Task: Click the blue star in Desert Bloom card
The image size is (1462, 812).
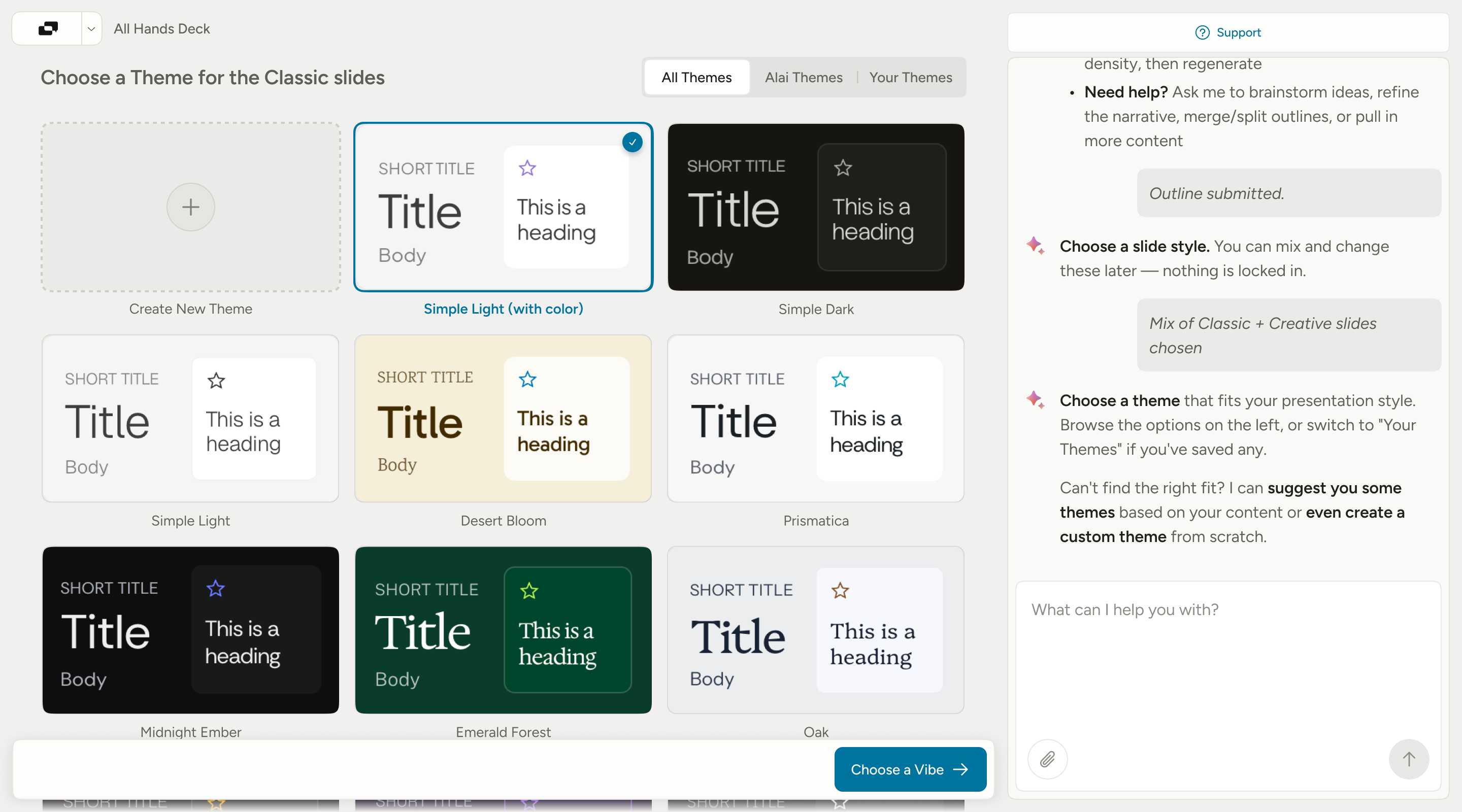Action: pos(527,379)
